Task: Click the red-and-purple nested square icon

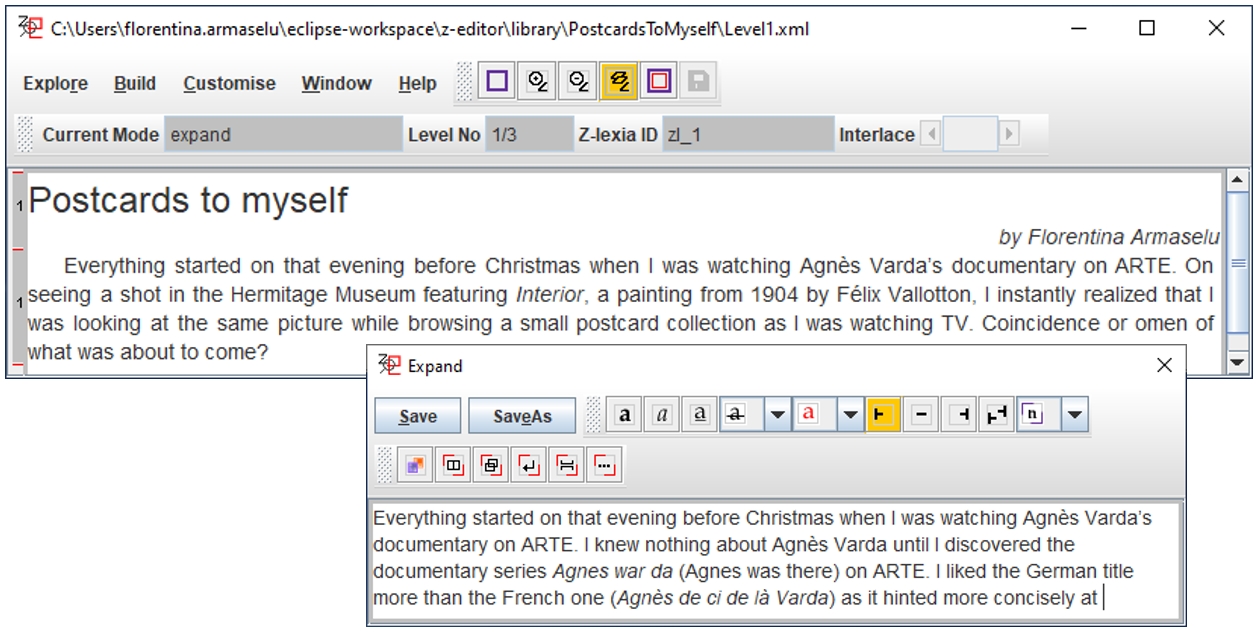Action: point(659,82)
